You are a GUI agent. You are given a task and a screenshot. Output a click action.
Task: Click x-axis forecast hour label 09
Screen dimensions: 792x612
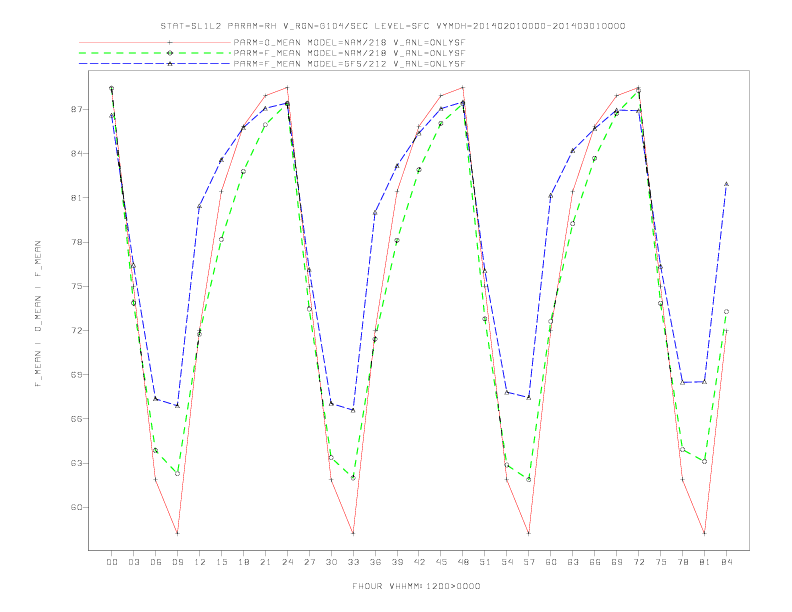[x=177, y=562]
